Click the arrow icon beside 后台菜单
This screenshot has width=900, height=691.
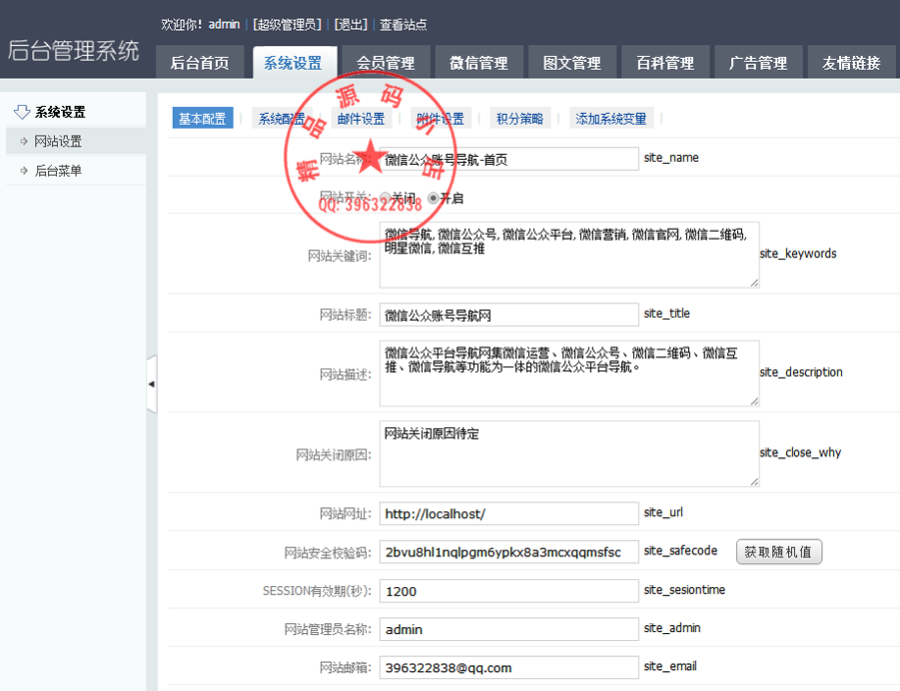tap(24, 170)
